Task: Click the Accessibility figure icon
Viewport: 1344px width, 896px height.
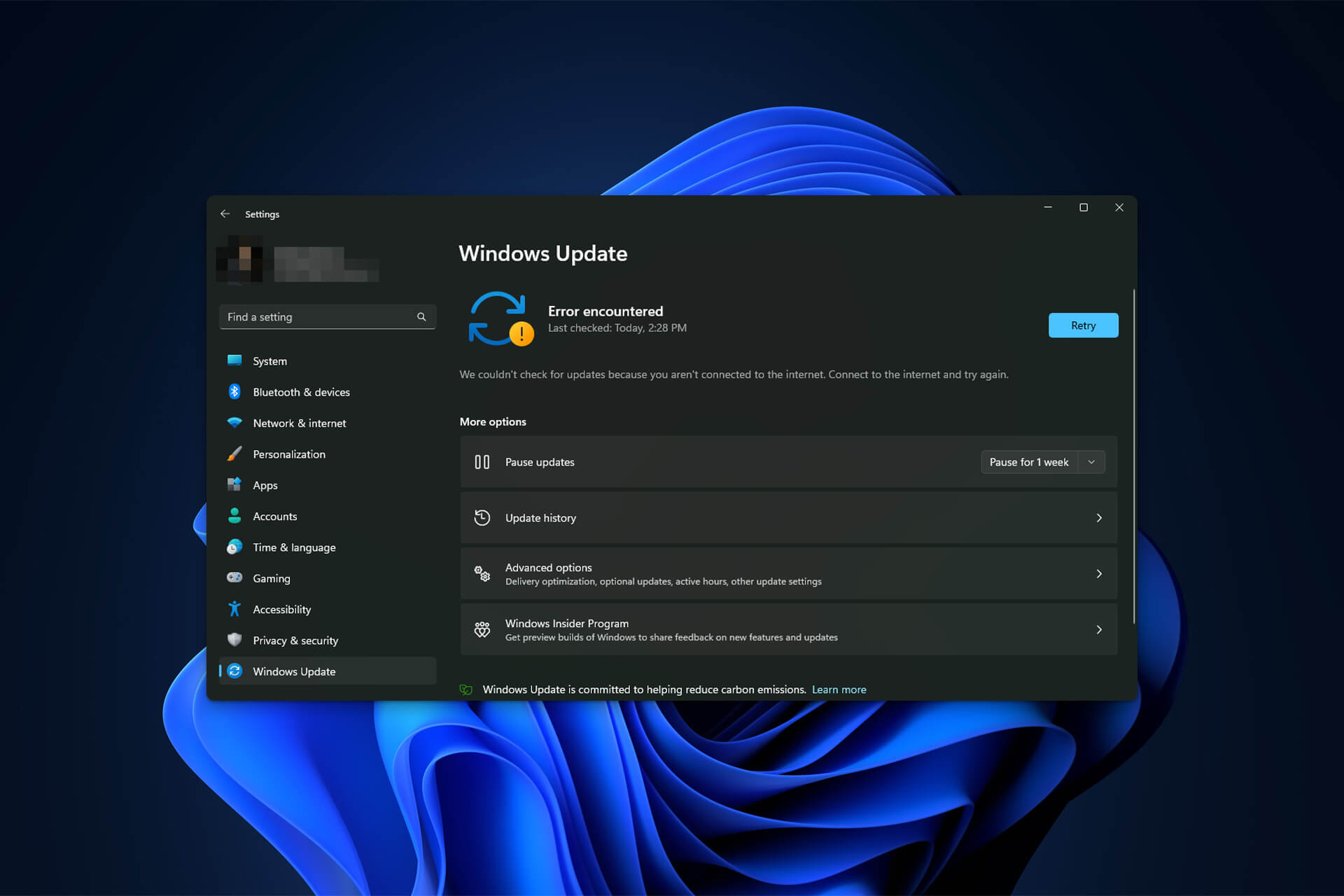Action: coord(234,609)
